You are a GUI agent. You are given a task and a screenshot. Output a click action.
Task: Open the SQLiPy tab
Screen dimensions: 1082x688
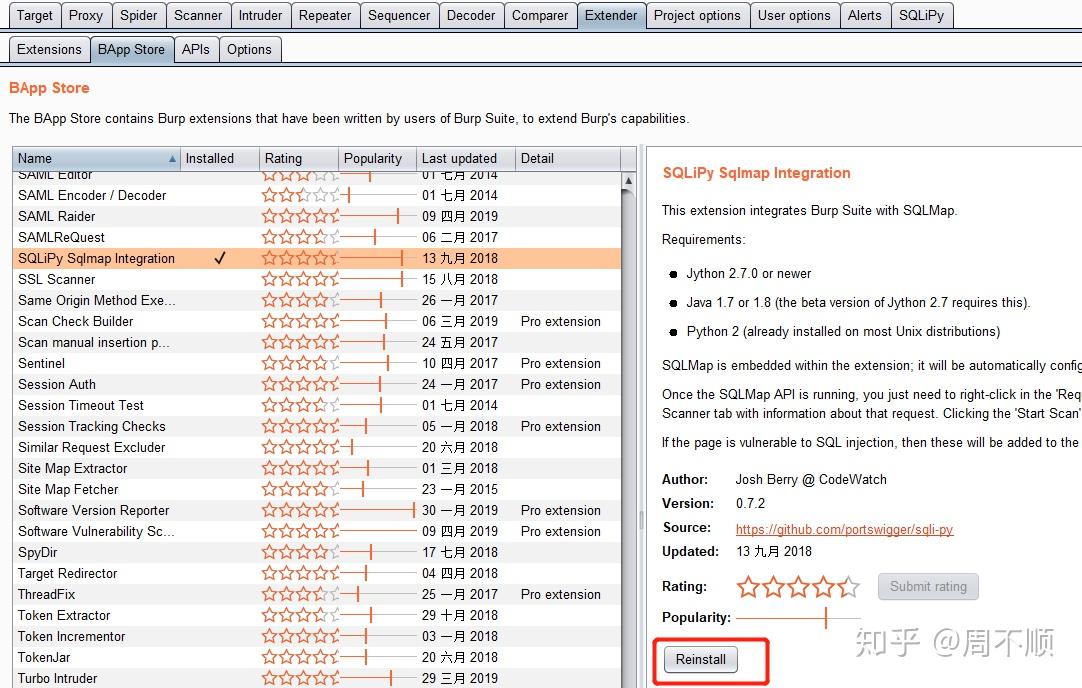point(921,15)
